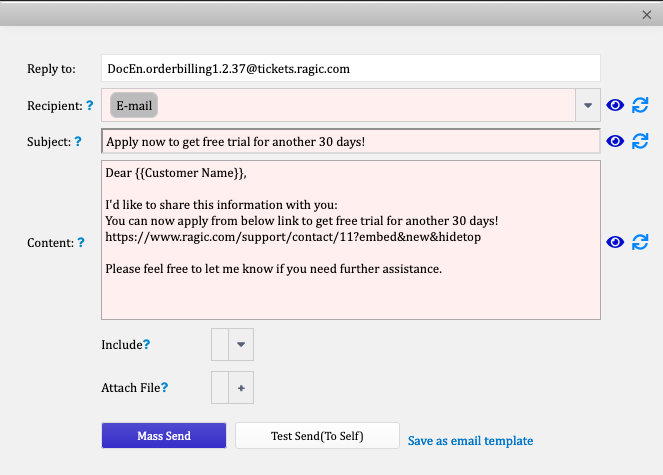Image resolution: width=663 pixels, height=475 pixels.
Task: Reset the Content field with refresh icon
Action: point(640,242)
